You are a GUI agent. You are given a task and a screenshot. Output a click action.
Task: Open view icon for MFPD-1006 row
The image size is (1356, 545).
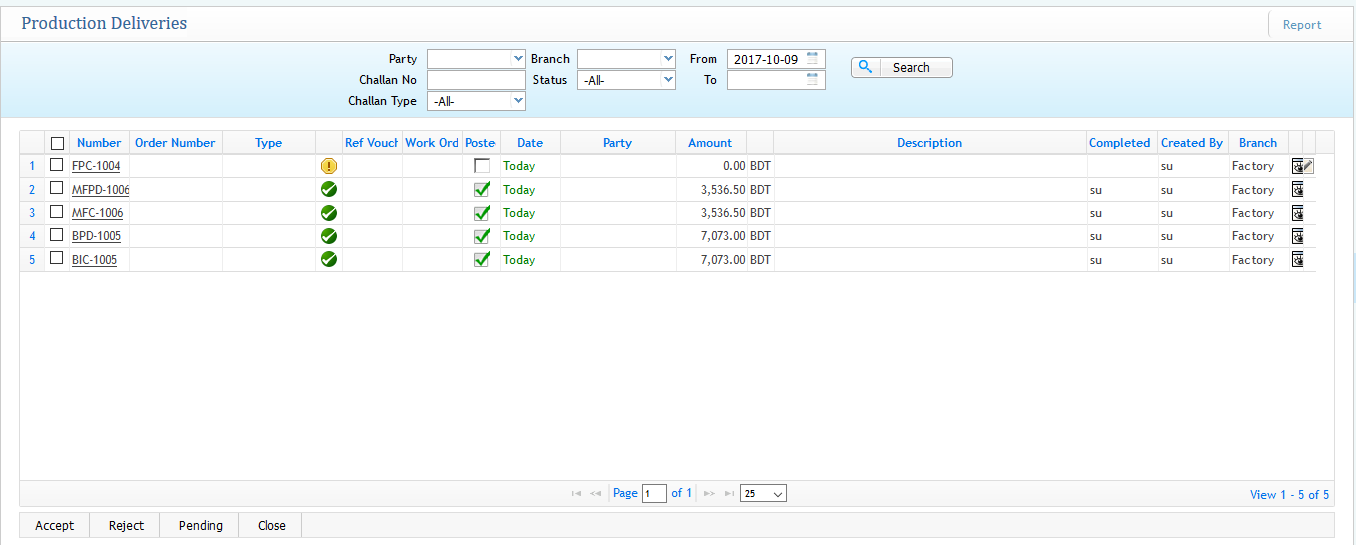tap(1297, 189)
